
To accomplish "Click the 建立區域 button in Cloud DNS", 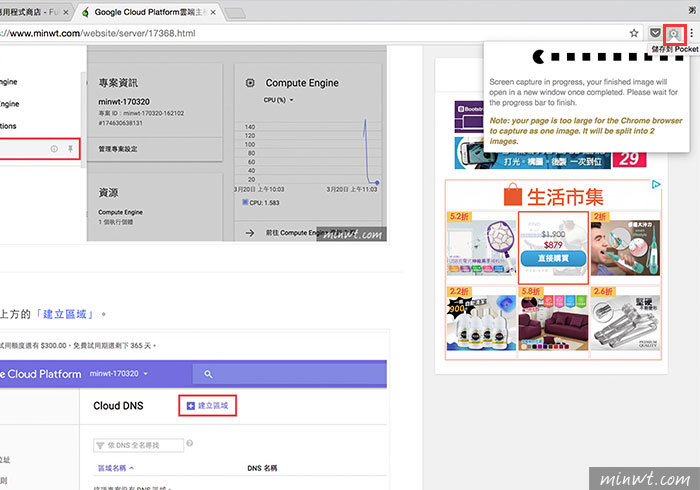I will (x=208, y=406).
